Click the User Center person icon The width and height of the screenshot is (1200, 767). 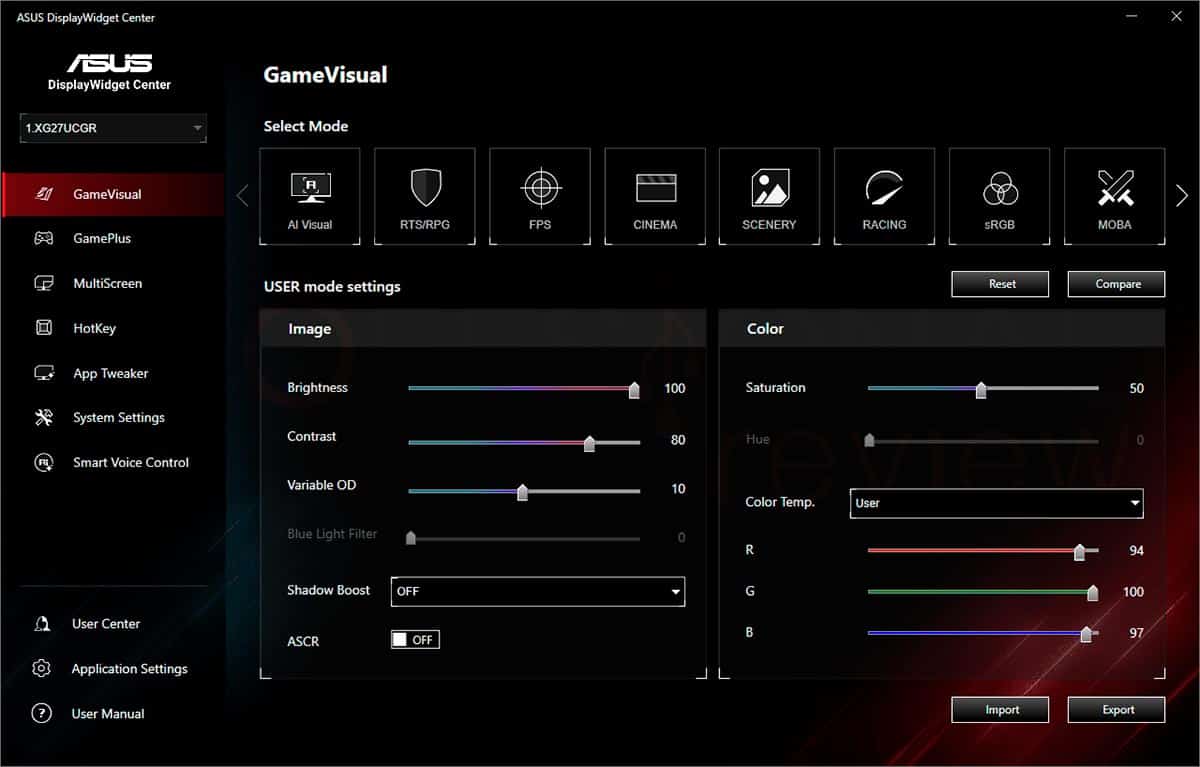(x=42, y=624)
